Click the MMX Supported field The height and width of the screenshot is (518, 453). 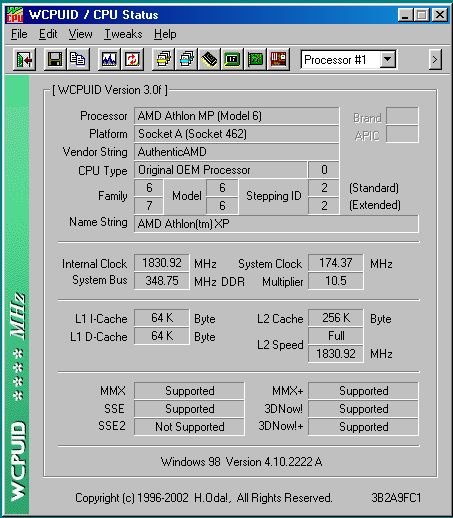pyautogui.click(x=189, y=391)
